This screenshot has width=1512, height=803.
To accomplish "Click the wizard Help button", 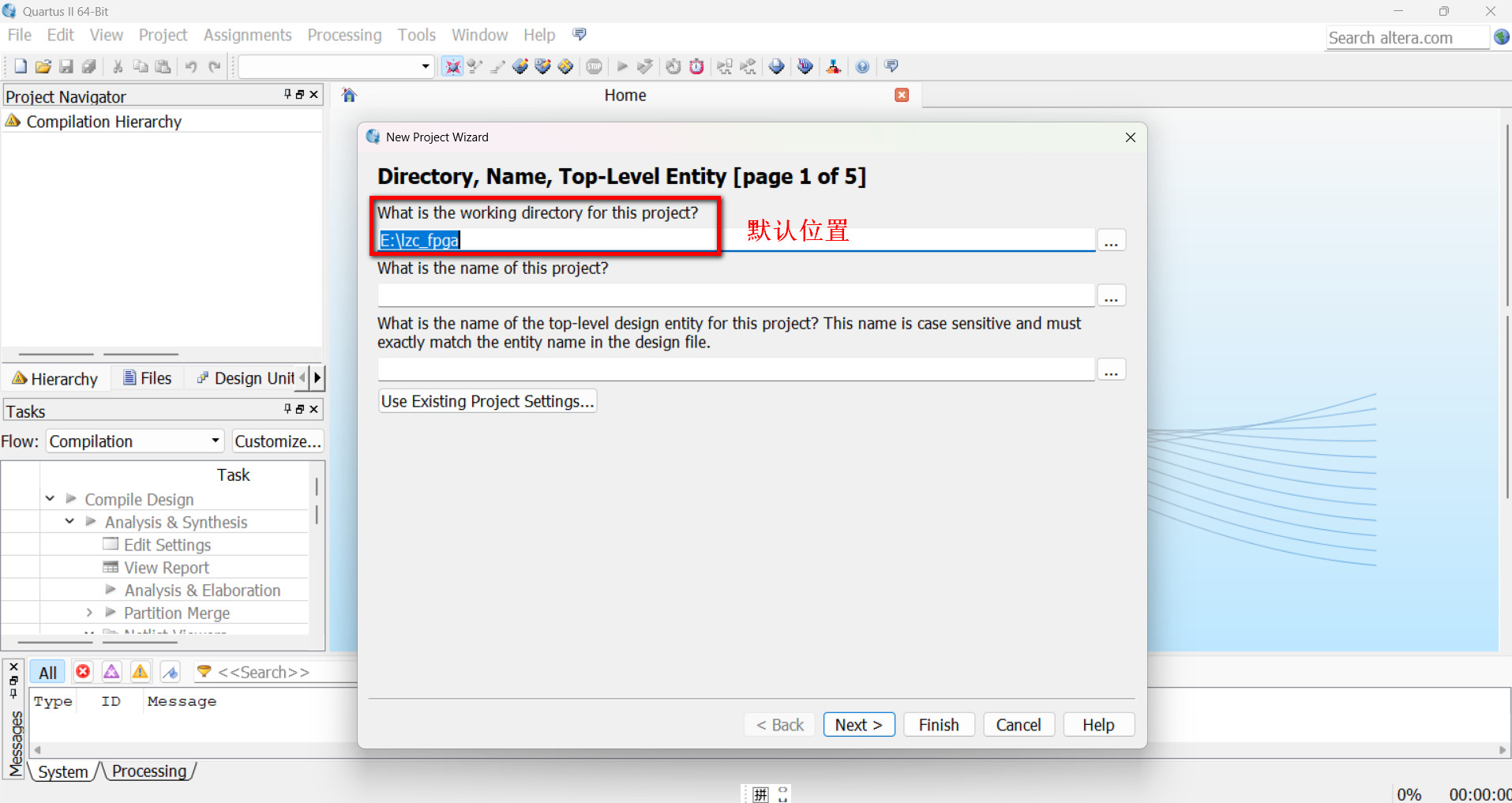I will (1098, 725).
